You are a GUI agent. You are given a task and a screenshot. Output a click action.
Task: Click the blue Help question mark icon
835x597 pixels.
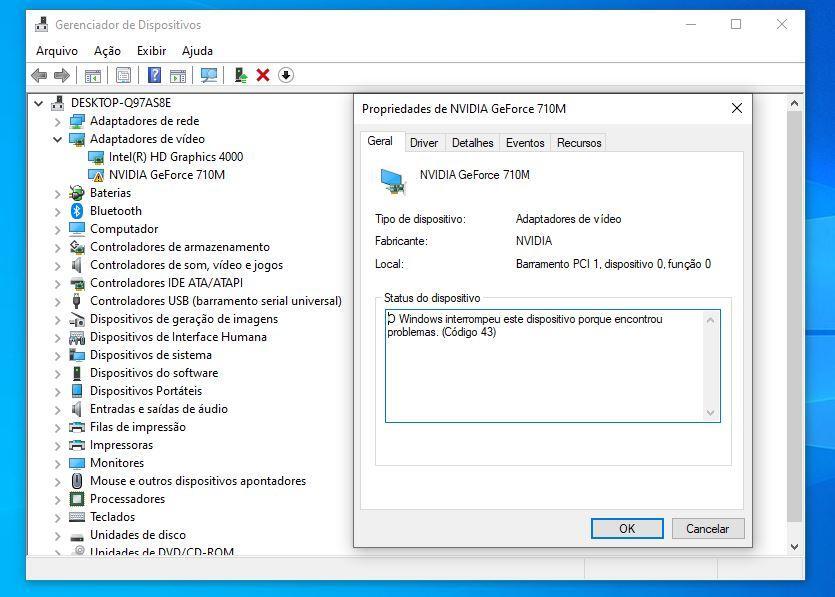154,75
